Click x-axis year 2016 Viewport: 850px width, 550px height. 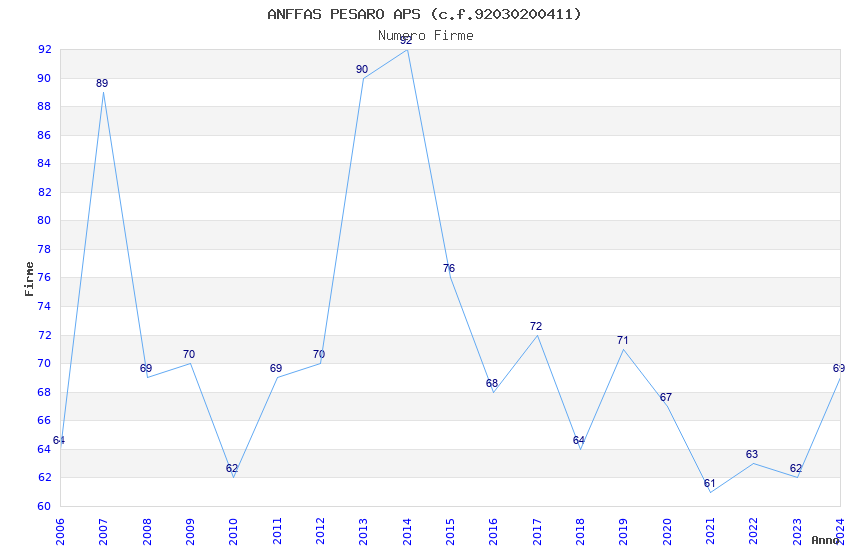point(494,532)
